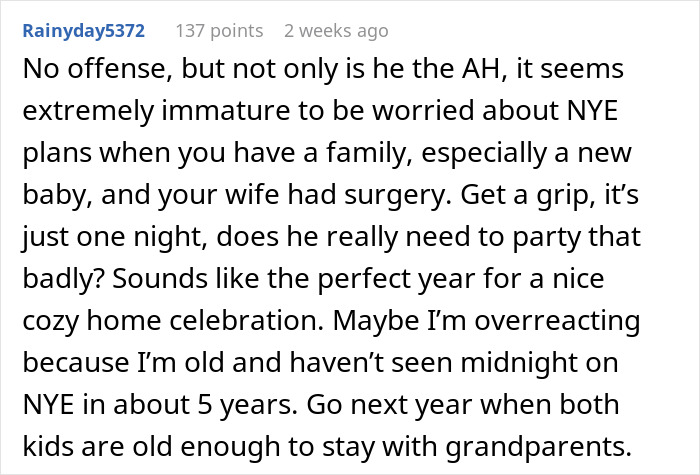
Task: Click the phrase 'haven't seen midnight on'
Action: 454,362
